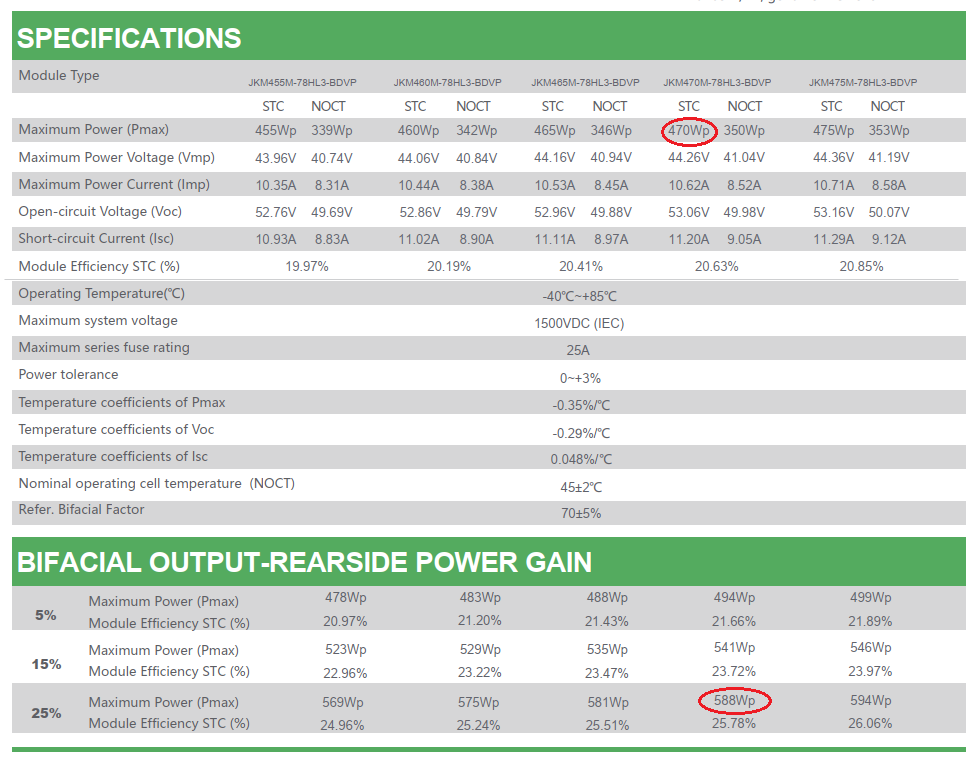Click the 0.048%/℃ Isc coefficient value
The width and height of the screenshot is (979, 762).
click(x=581, y=460)
